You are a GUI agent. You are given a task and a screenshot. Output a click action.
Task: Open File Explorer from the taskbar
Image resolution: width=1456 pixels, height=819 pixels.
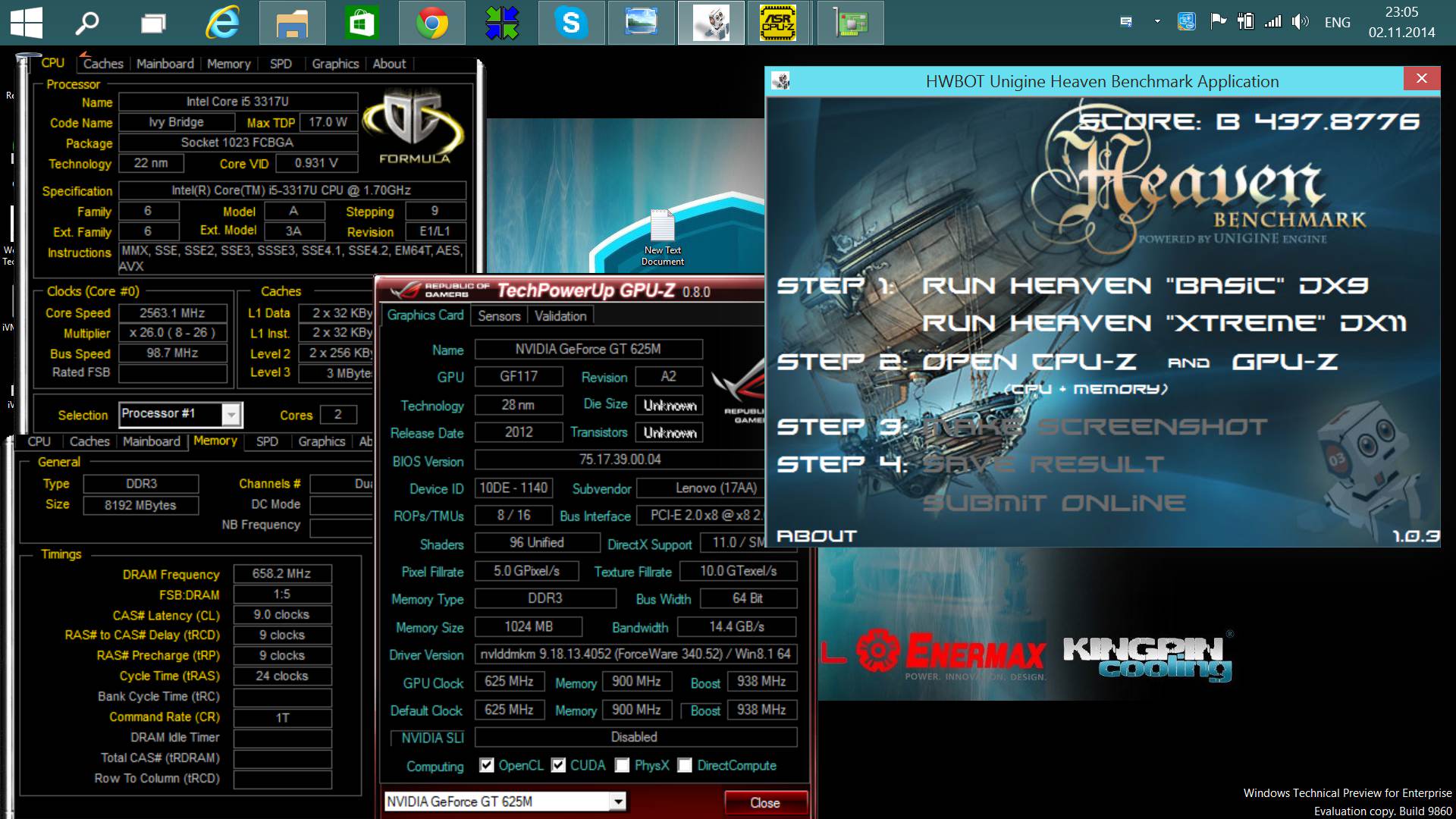292,23
